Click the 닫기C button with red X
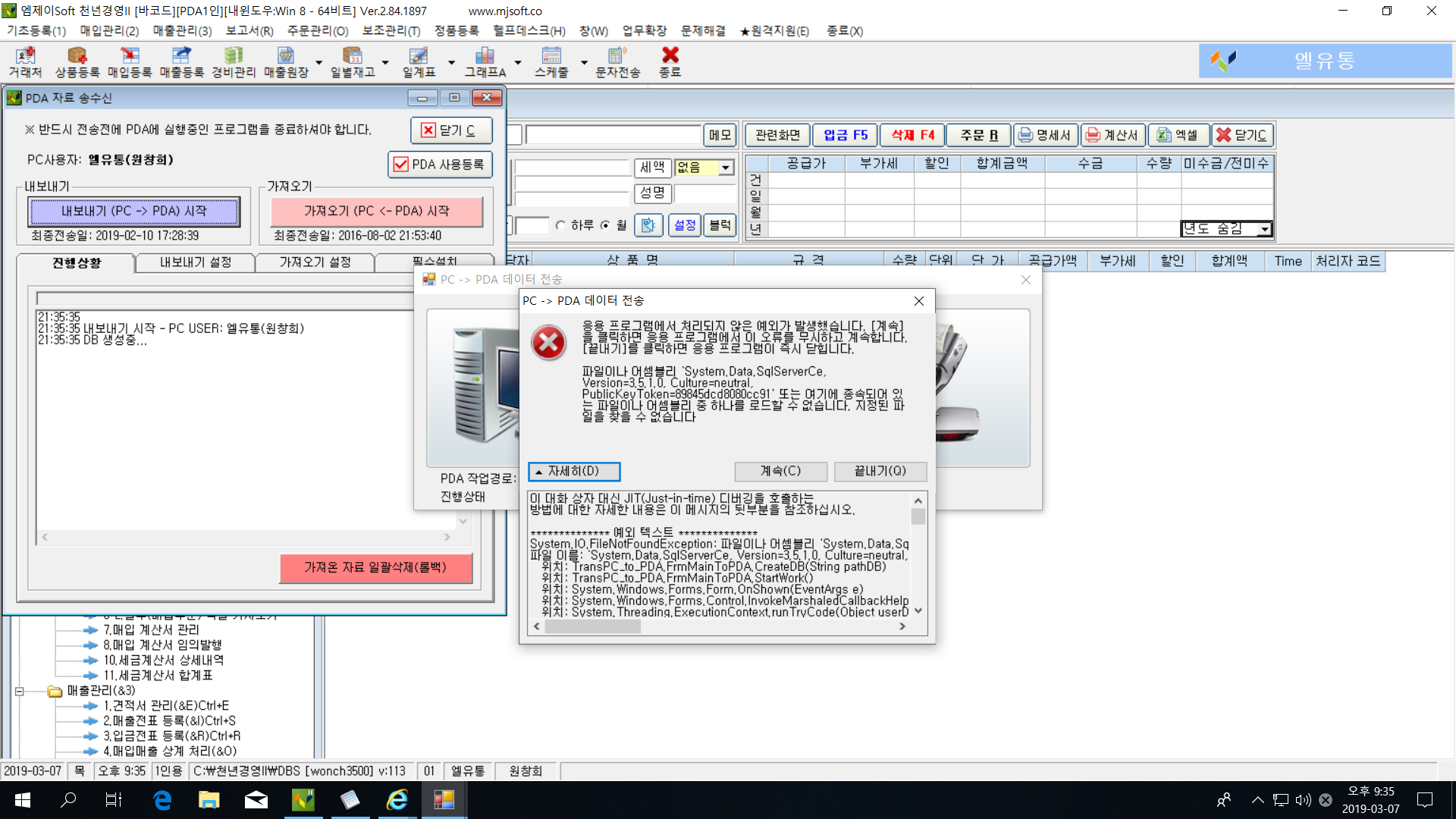This screenshot has height=819, width=1456. [1241, 135]
